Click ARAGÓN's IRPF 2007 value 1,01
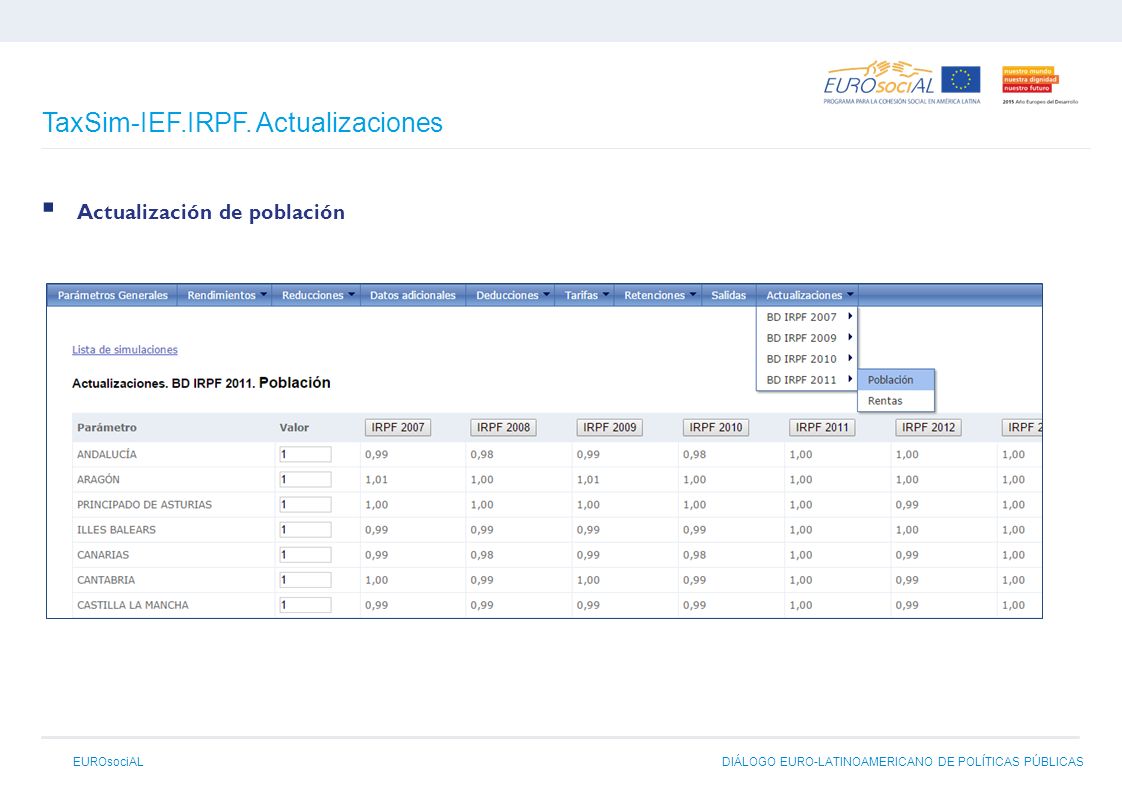This screenshot has width=1122, height=794. coord(376,480)
